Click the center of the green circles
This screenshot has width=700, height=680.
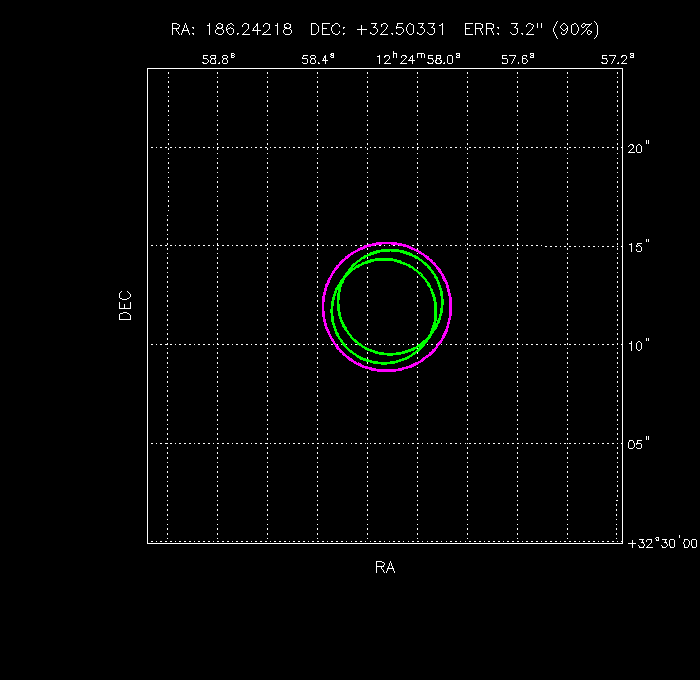tap(388, 303)
